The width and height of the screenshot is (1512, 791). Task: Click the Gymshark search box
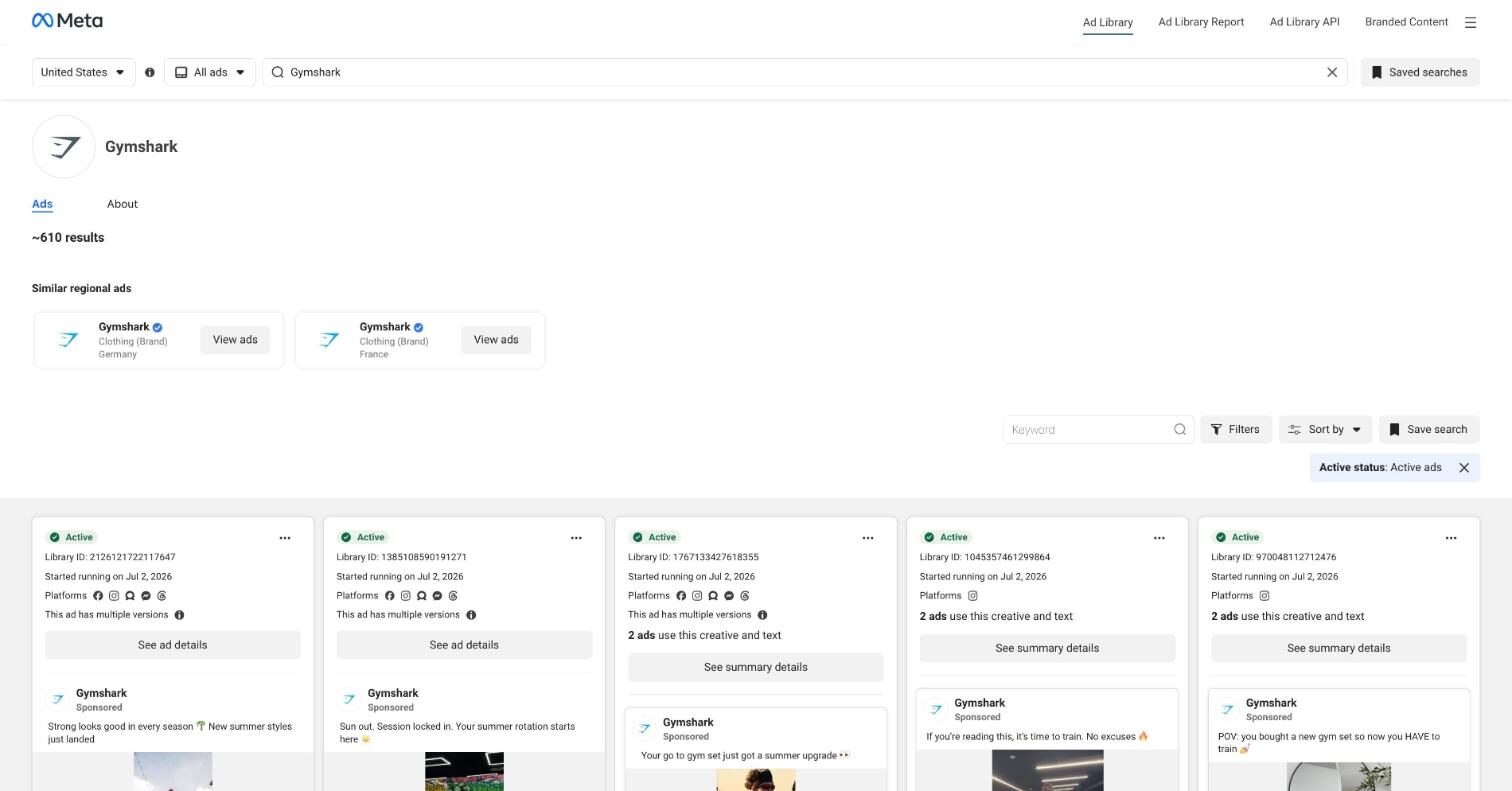point(805,72)
